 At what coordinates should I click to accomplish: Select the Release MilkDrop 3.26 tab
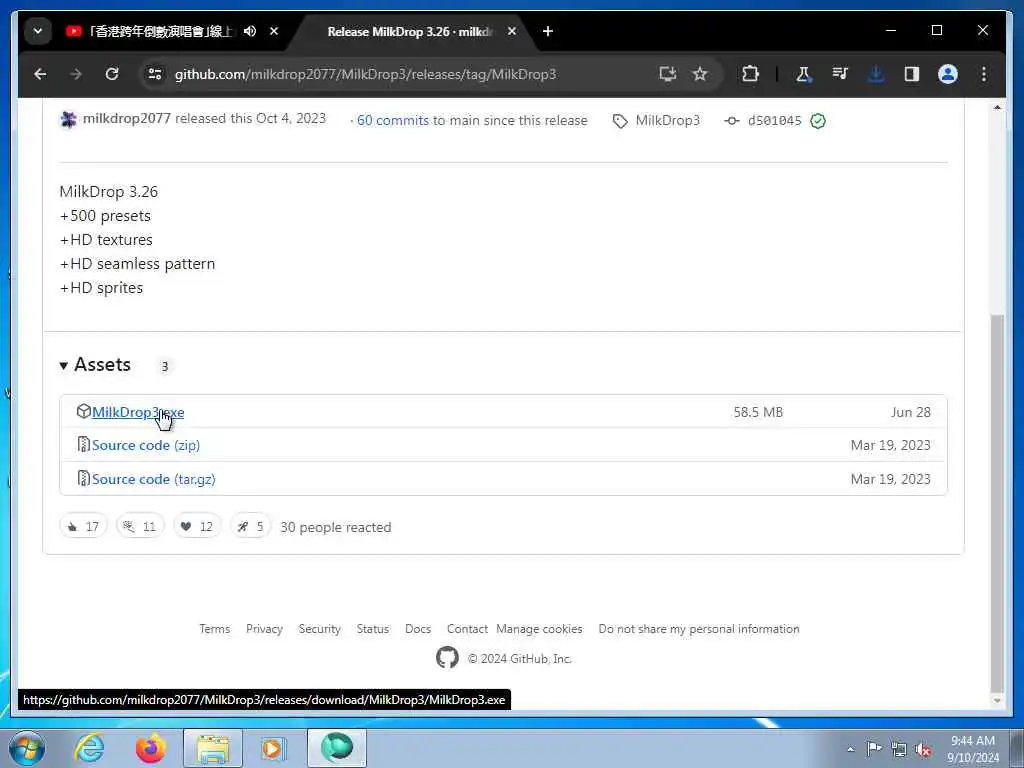pyautogui.click(x=409, y=31)
